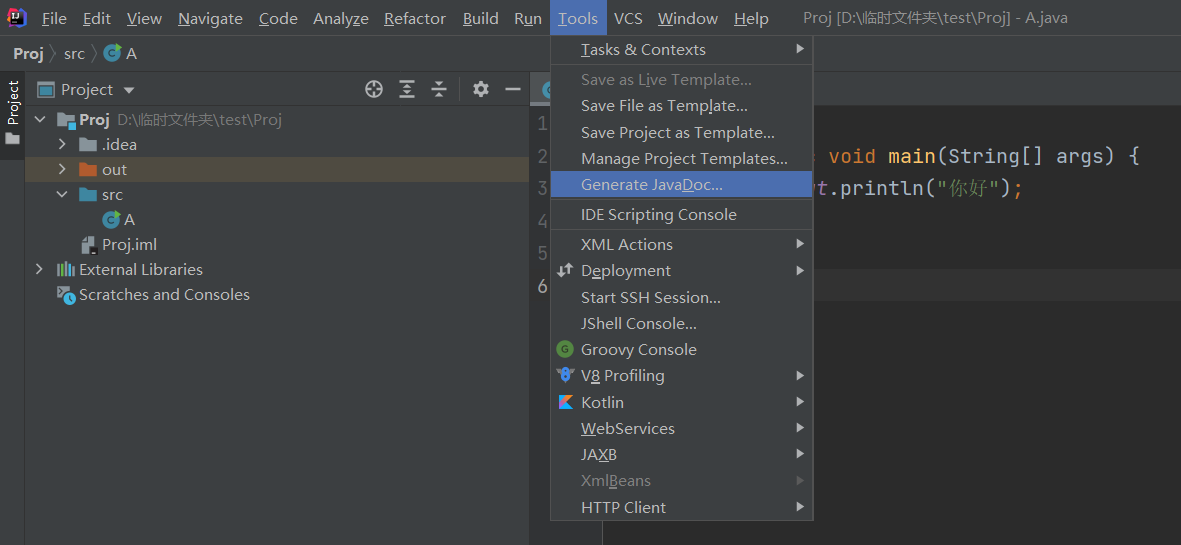The height and width of the screenshot is (545, 1181).
Task: Open the HTTP Client submenu
Action: click(682, 507)
